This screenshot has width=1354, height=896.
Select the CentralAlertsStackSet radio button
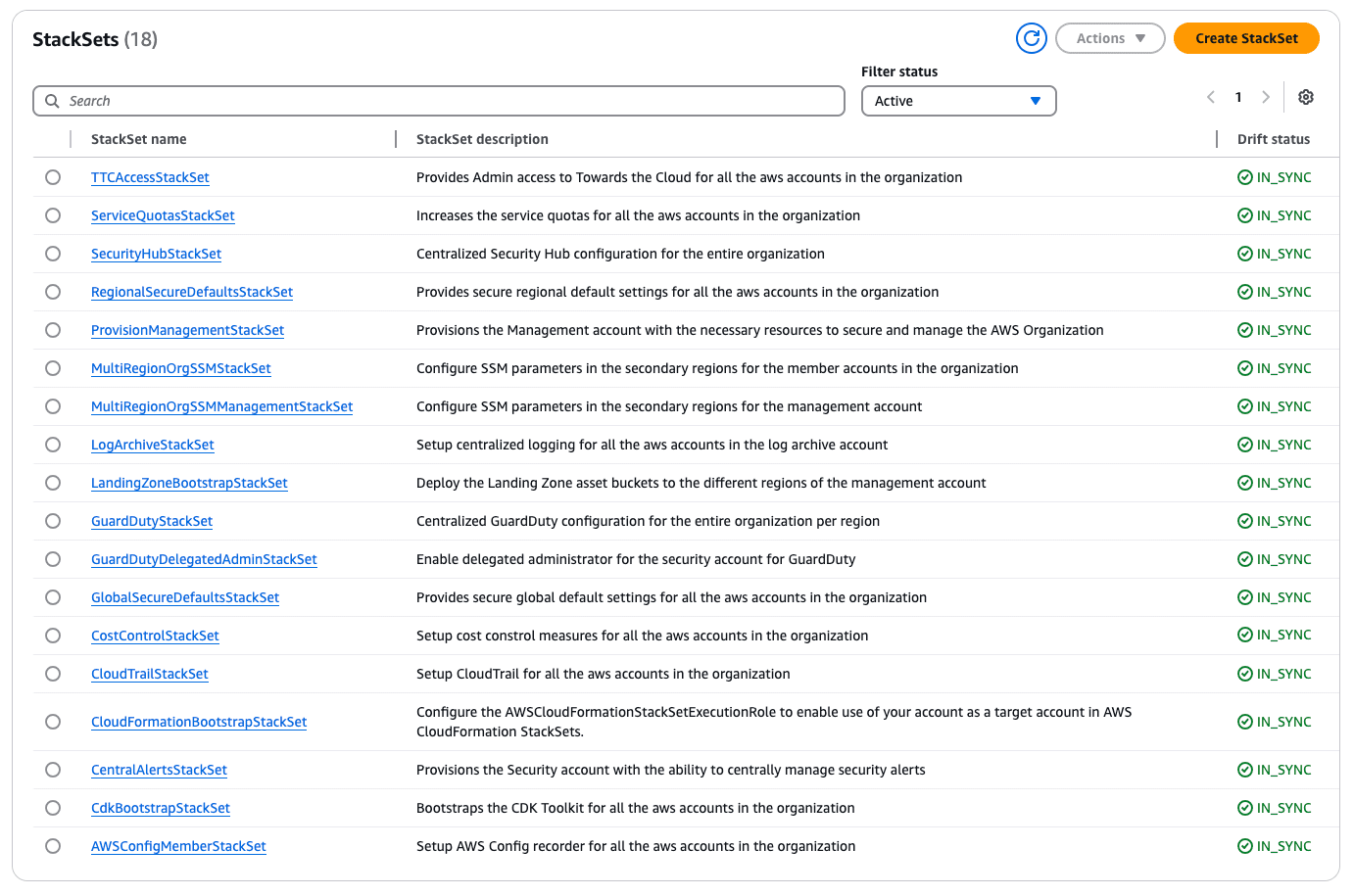53,770
